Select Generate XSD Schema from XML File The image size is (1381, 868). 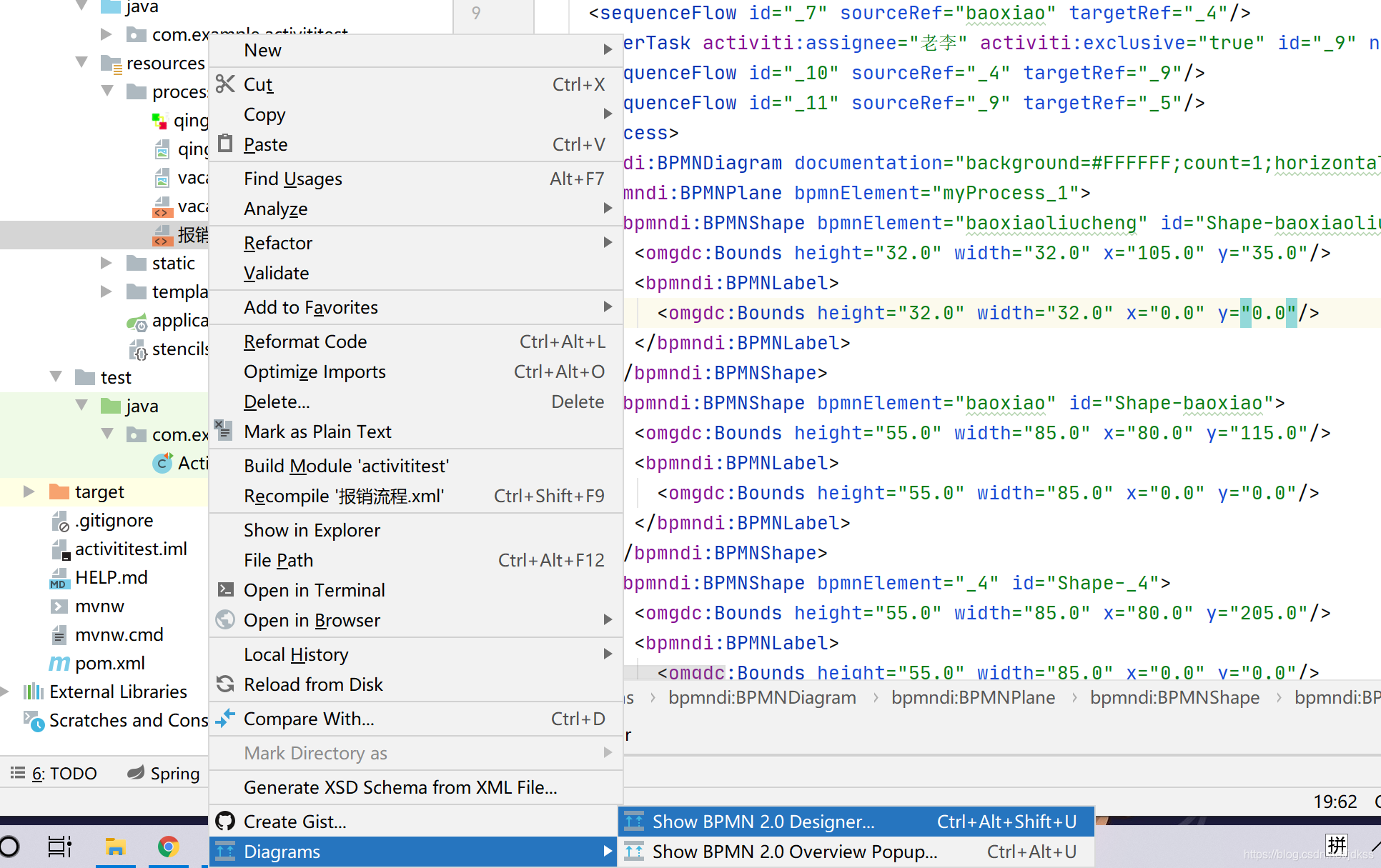416,787
